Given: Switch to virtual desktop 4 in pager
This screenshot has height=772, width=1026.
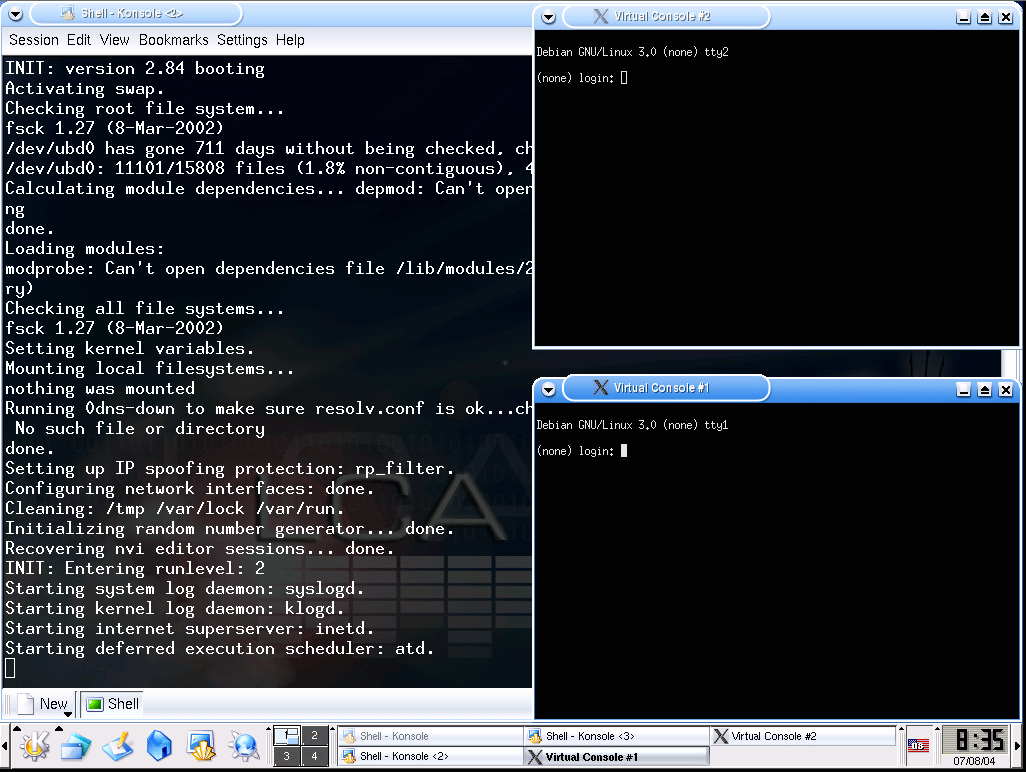Looking at the screenshot, I should coord(314,756).
